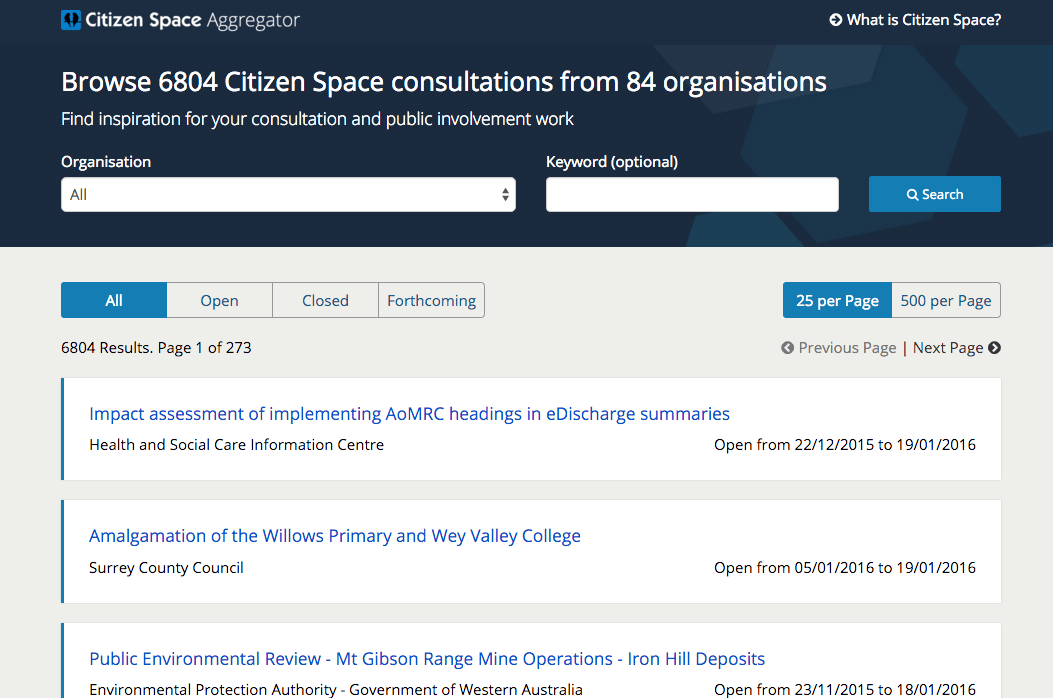Open the AoMRC eDischarge summaries consultation link
This screenshot has height=698, width=1053.
(x=408, y=413)
